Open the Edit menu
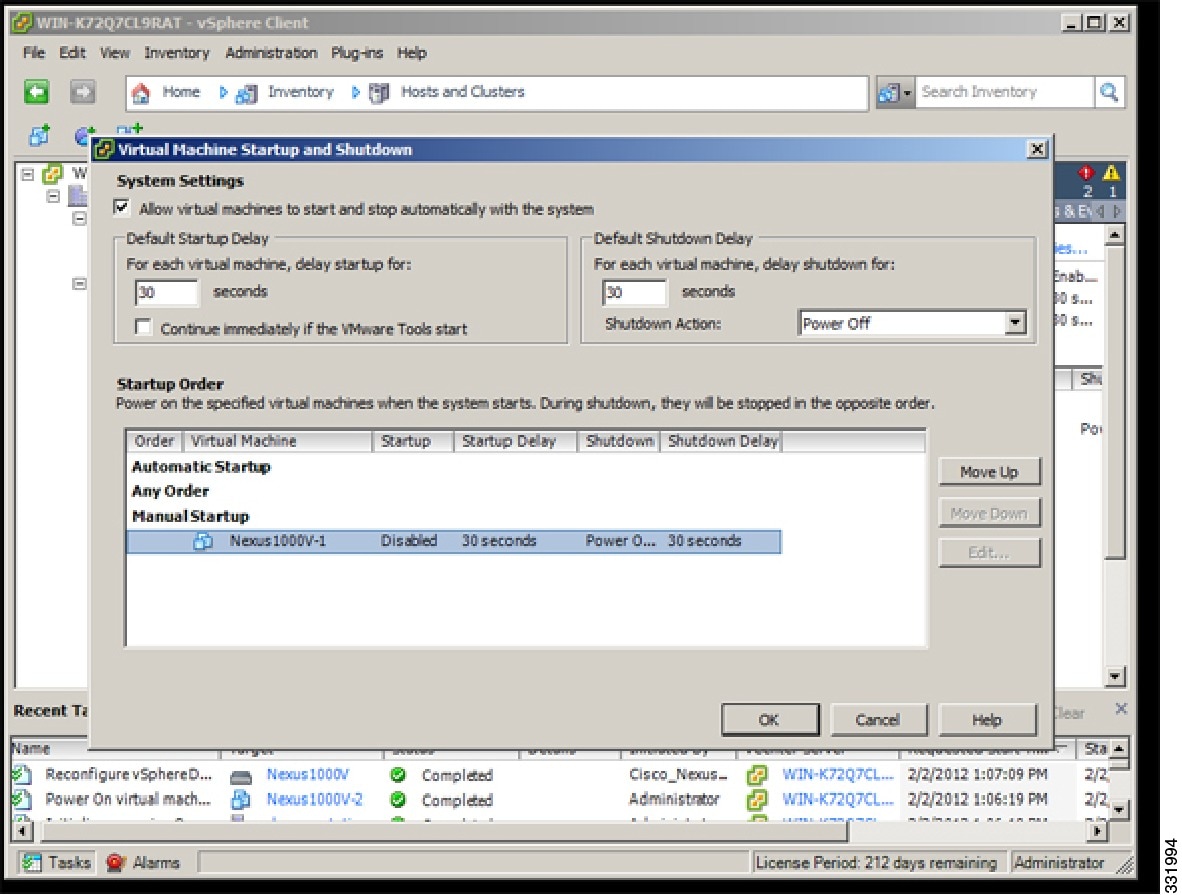Screen dimensions: 1182x895 [72, 53]
